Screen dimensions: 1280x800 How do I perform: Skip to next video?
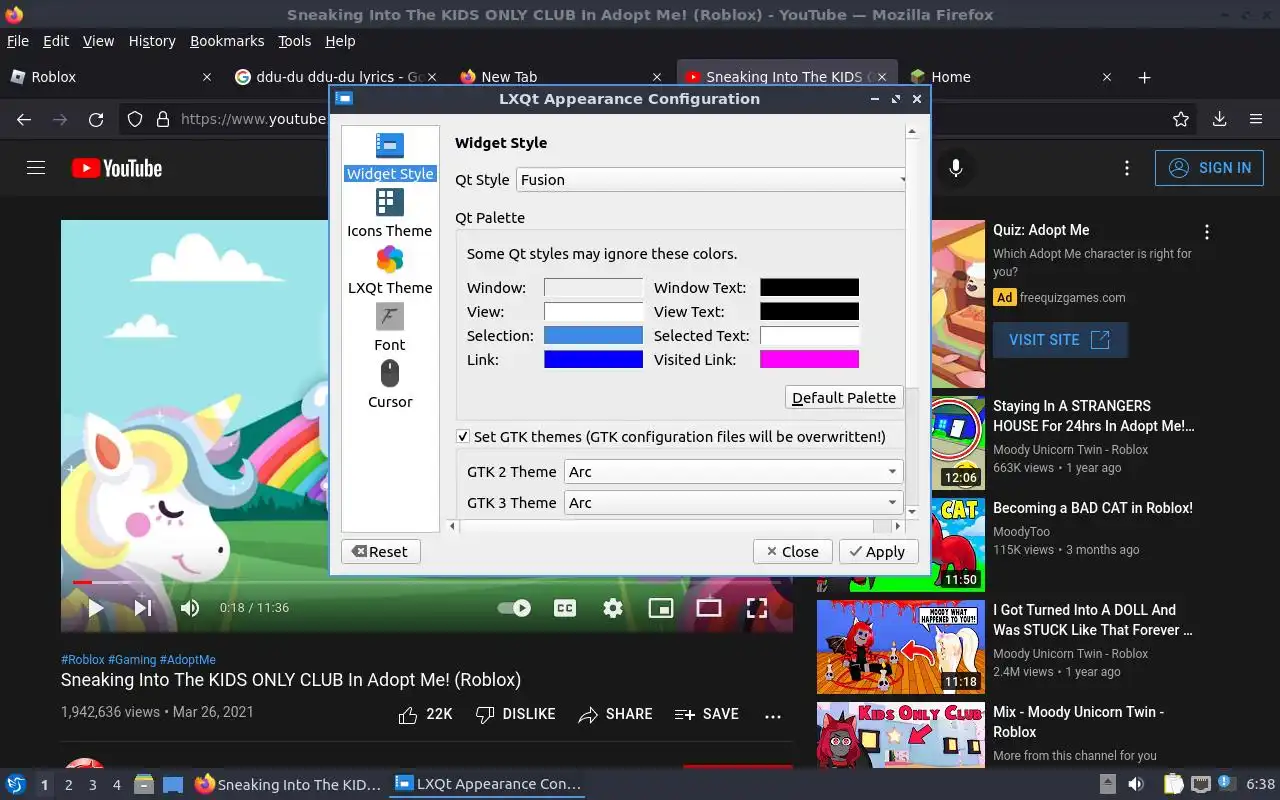tap(143, 608)
